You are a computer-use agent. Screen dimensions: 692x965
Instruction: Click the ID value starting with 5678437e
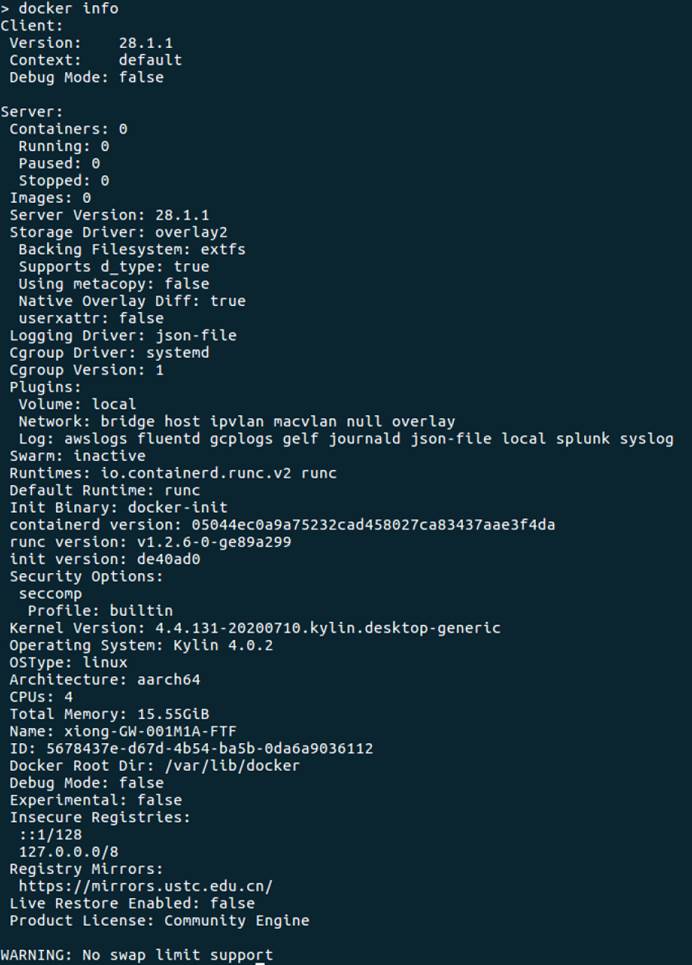(209, 748)
